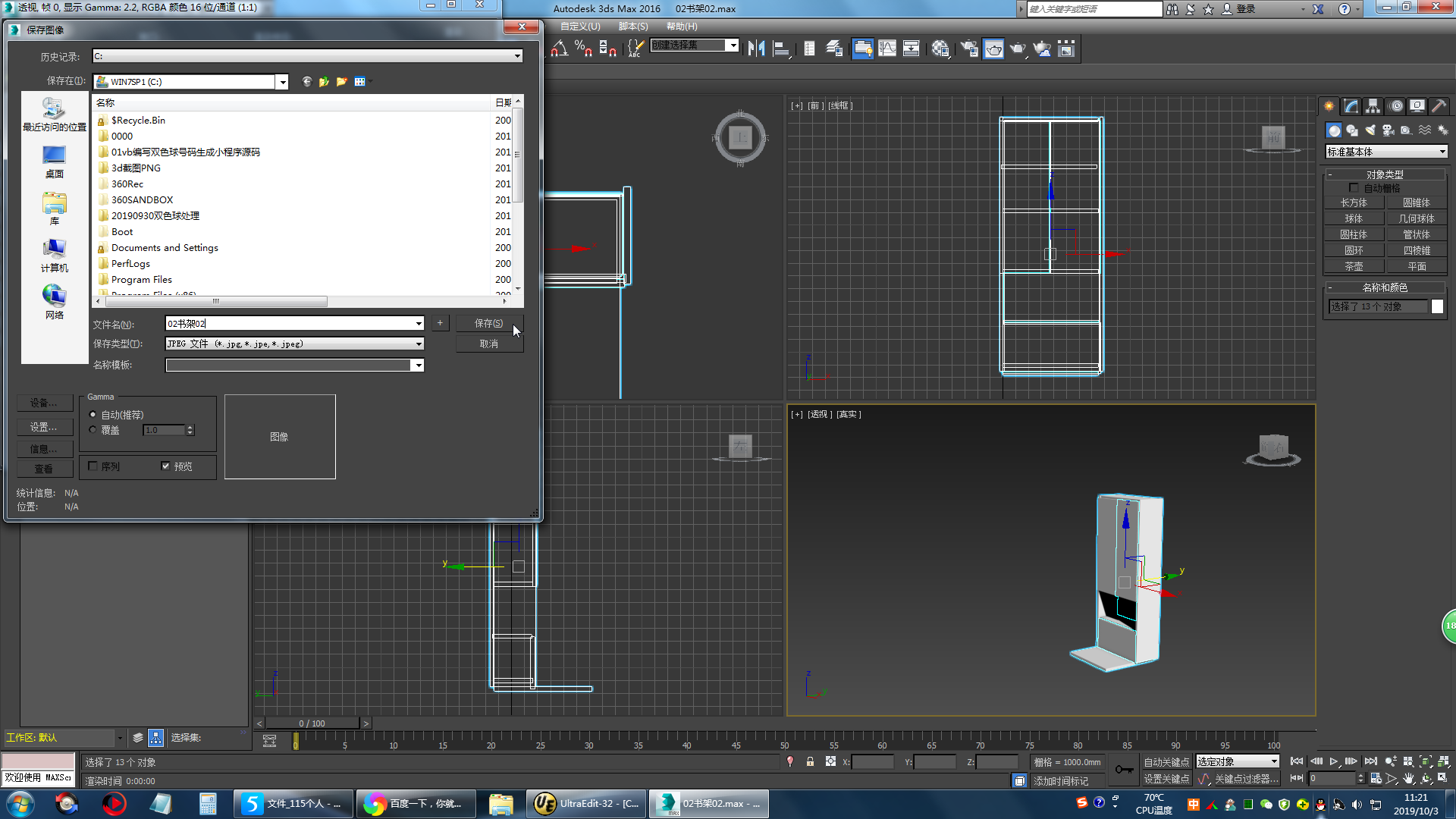
Task: Click the Angle Snap toggle icon
Action: (x=560, y=49)
